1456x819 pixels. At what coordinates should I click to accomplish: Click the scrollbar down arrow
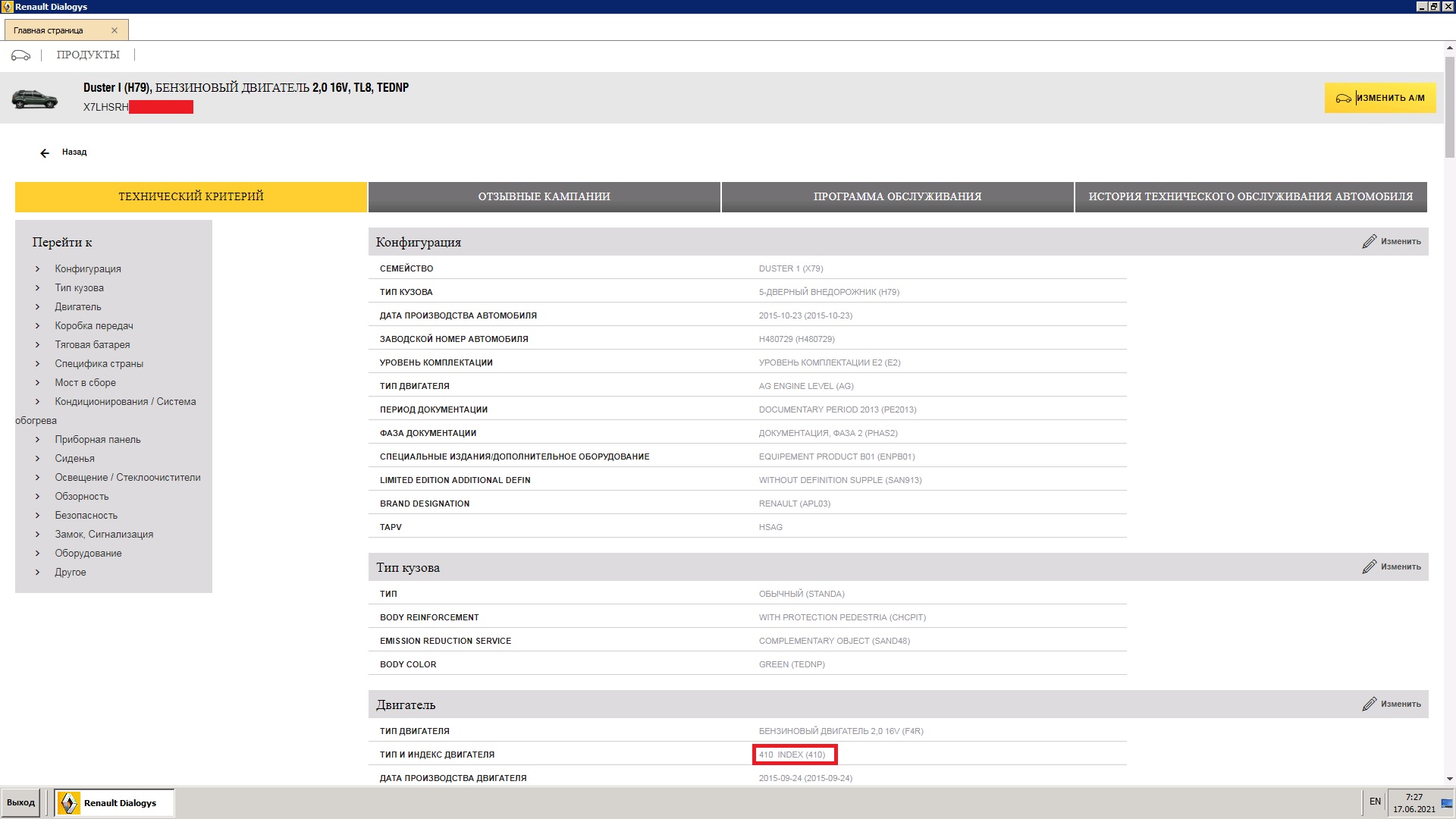[x=1450, y=779]
